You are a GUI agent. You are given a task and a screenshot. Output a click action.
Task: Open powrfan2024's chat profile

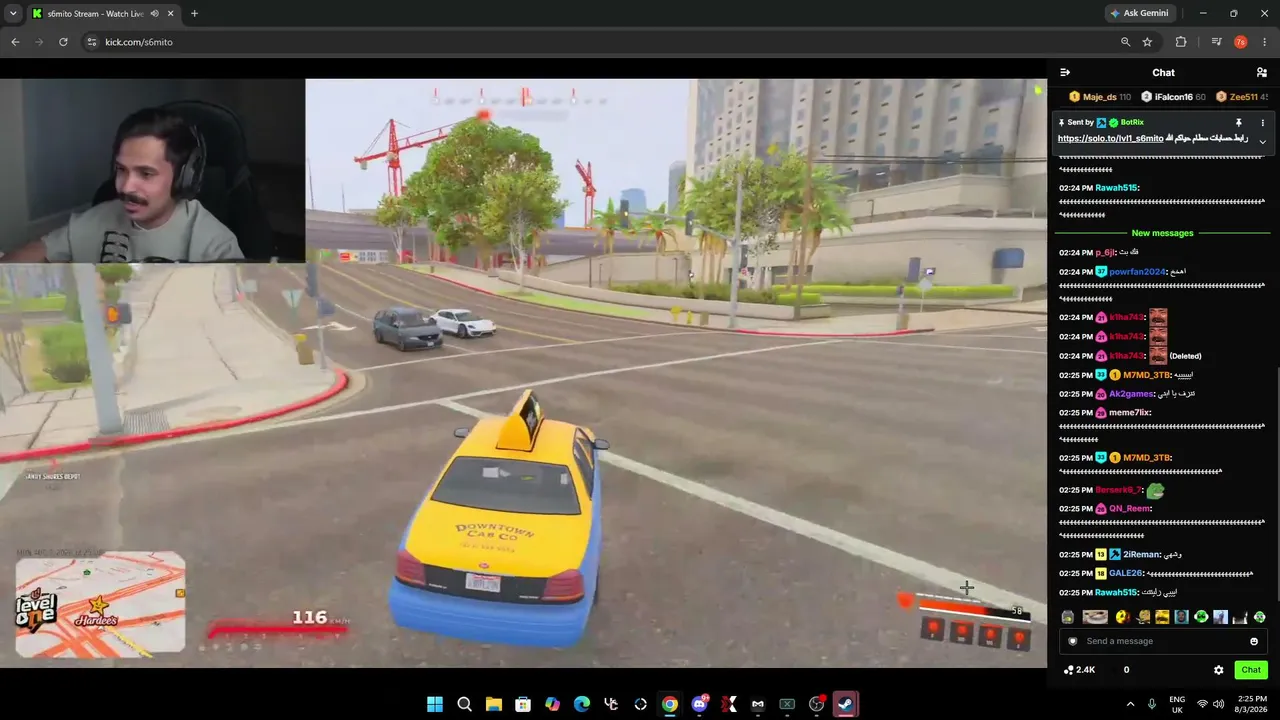coord(1138,272)
